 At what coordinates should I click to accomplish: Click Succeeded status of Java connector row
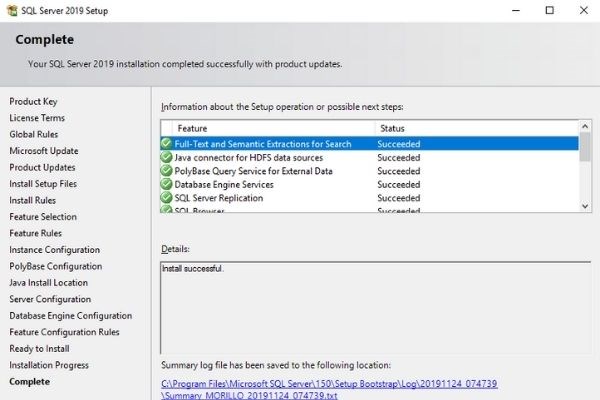pyautogui.click(x=399, y=157)
